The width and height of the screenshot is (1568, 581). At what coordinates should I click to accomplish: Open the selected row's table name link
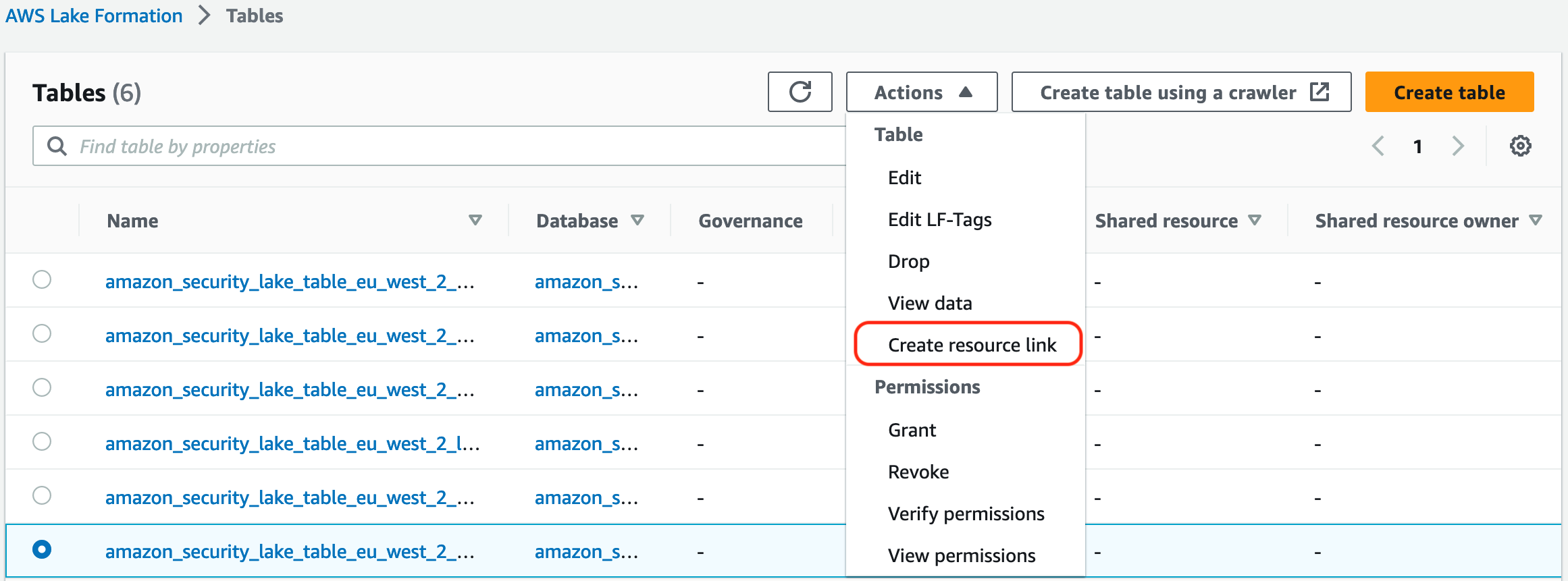290,551
